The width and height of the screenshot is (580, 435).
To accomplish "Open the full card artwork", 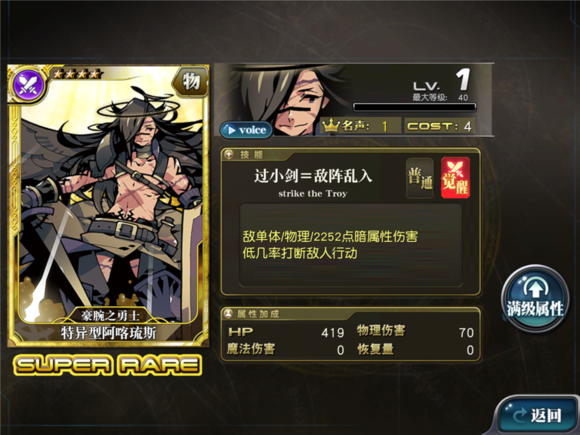I will (x=108, y=206).
